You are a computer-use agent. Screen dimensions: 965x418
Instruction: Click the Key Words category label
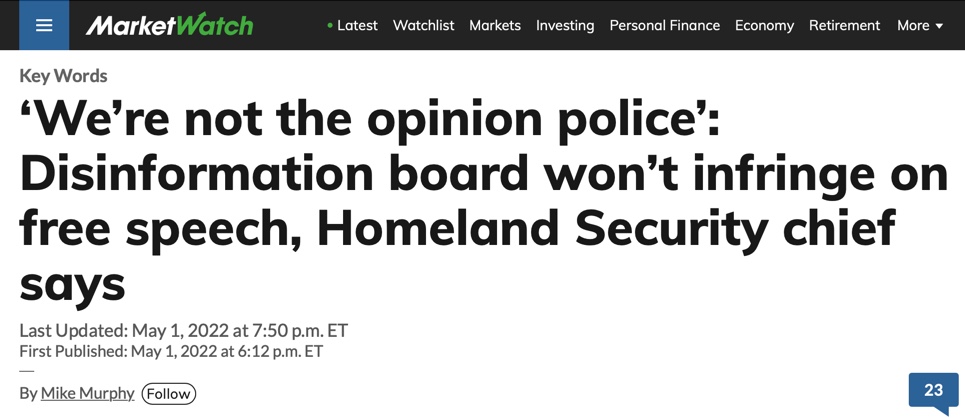(63, 76)
